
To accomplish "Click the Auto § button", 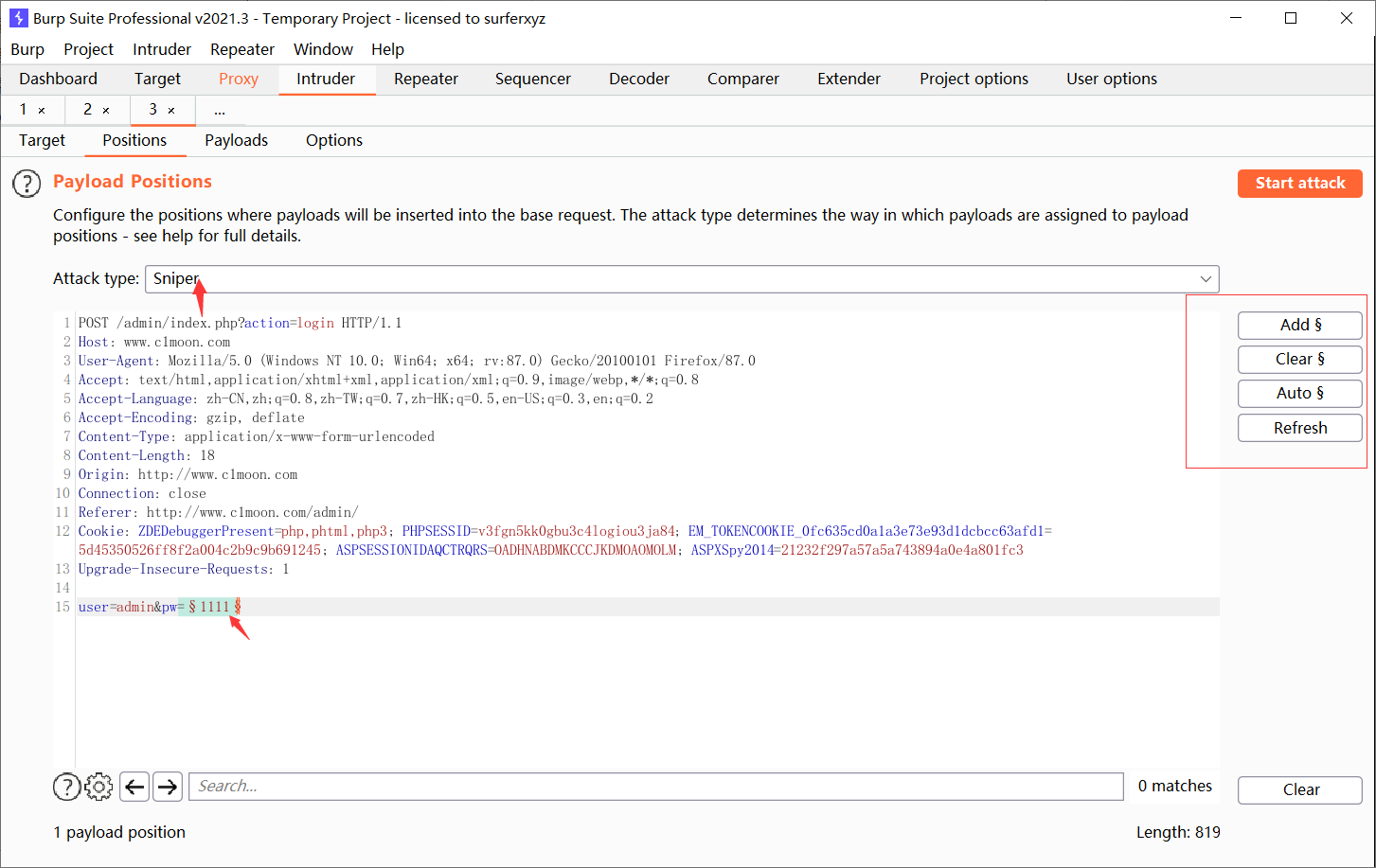I will click(x=1300, y=394).
